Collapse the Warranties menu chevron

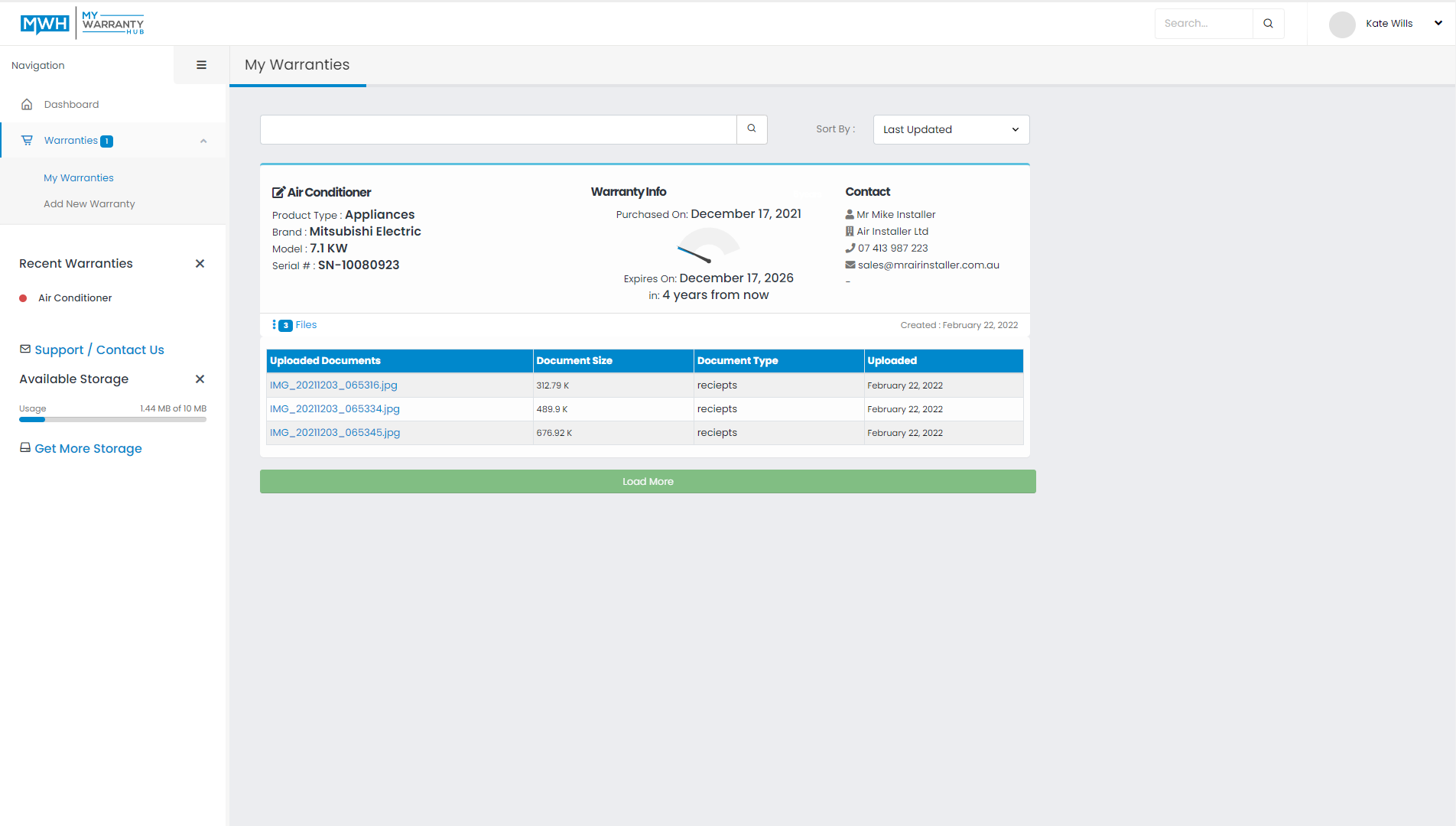203,141
